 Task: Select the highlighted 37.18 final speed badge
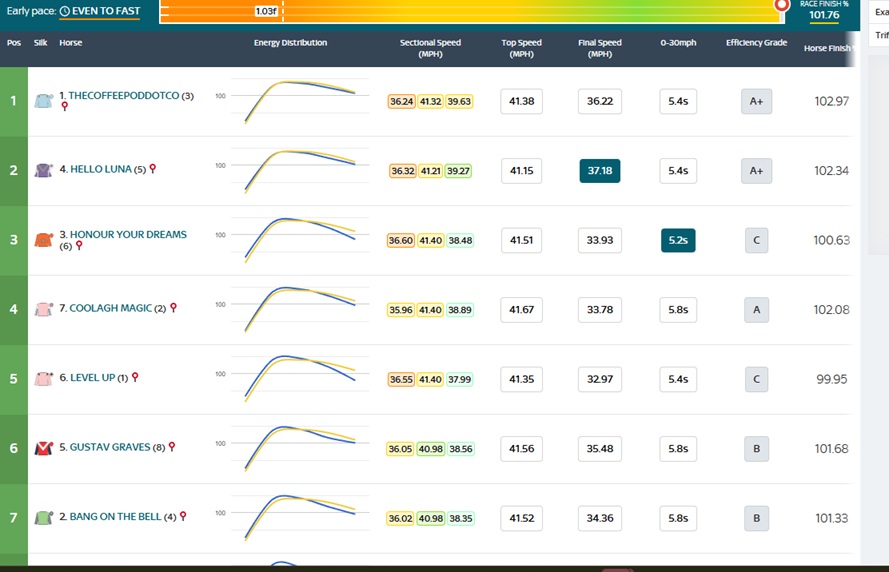pos(599,171)
